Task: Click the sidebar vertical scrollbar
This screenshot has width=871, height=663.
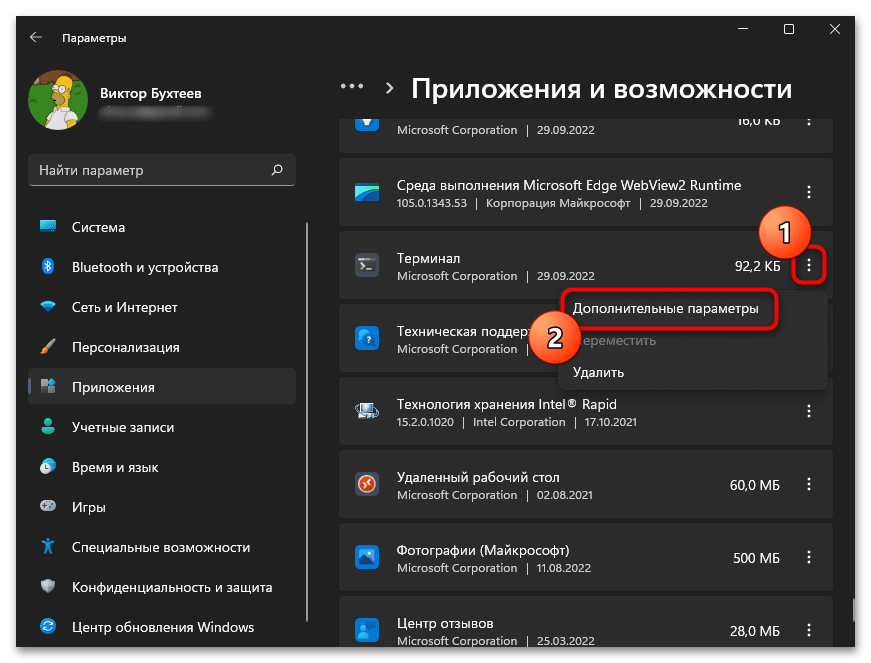Action: (x=307, y=422)
